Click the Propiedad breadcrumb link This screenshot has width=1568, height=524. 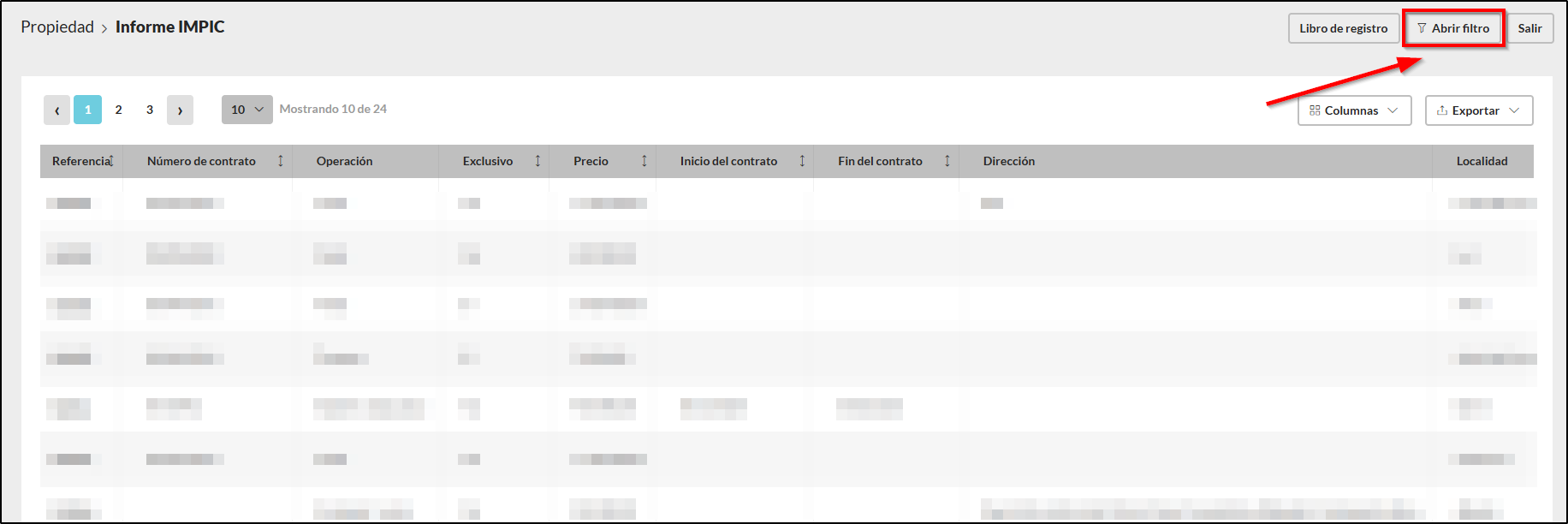57,27
